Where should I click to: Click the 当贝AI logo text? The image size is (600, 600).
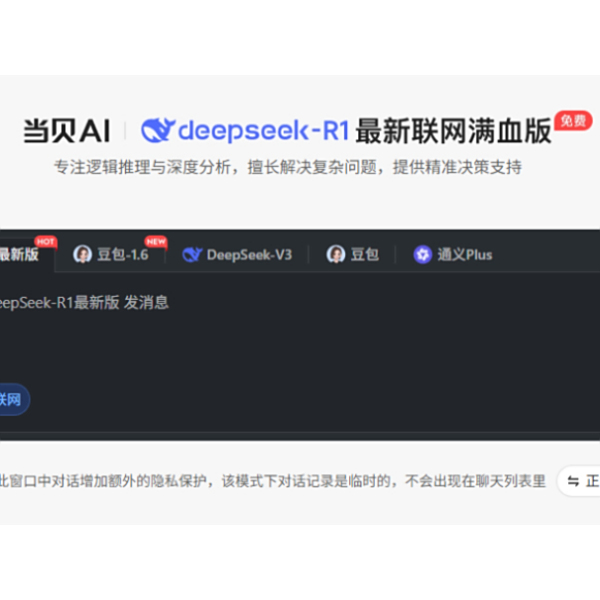pos(67,131)
